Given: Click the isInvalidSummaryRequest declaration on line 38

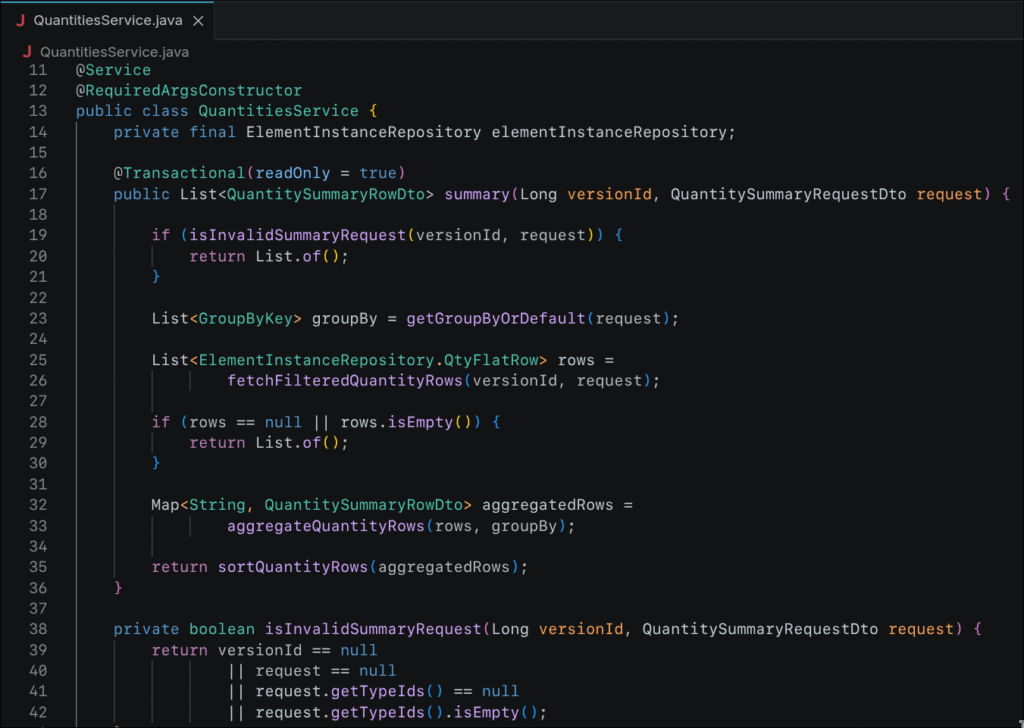Looking at the screenshot, I should (373, 629).
